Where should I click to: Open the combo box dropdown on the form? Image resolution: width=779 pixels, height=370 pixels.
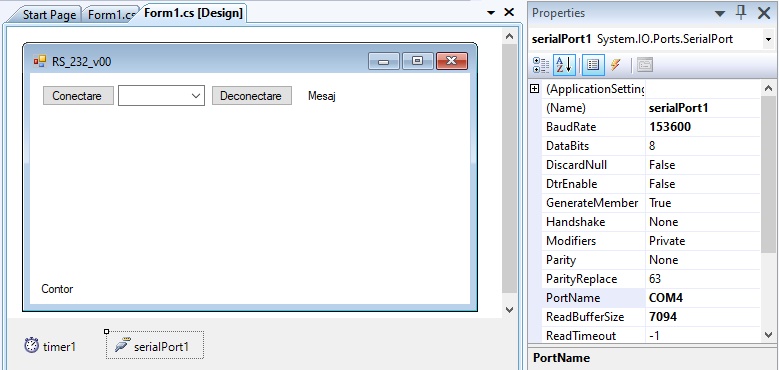click(x=196, y=96)
